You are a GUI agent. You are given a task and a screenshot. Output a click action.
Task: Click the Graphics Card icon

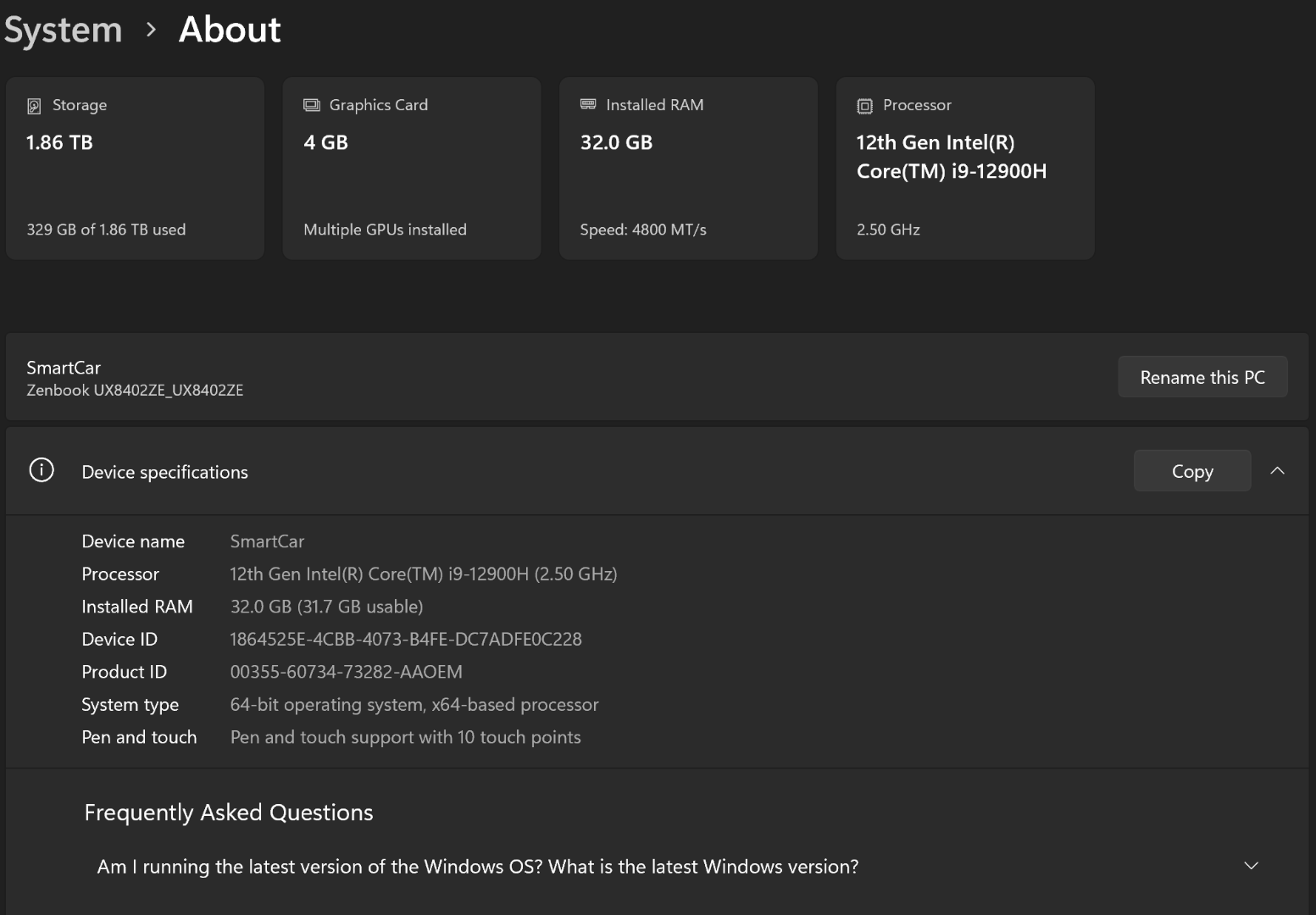coord(312,105)
